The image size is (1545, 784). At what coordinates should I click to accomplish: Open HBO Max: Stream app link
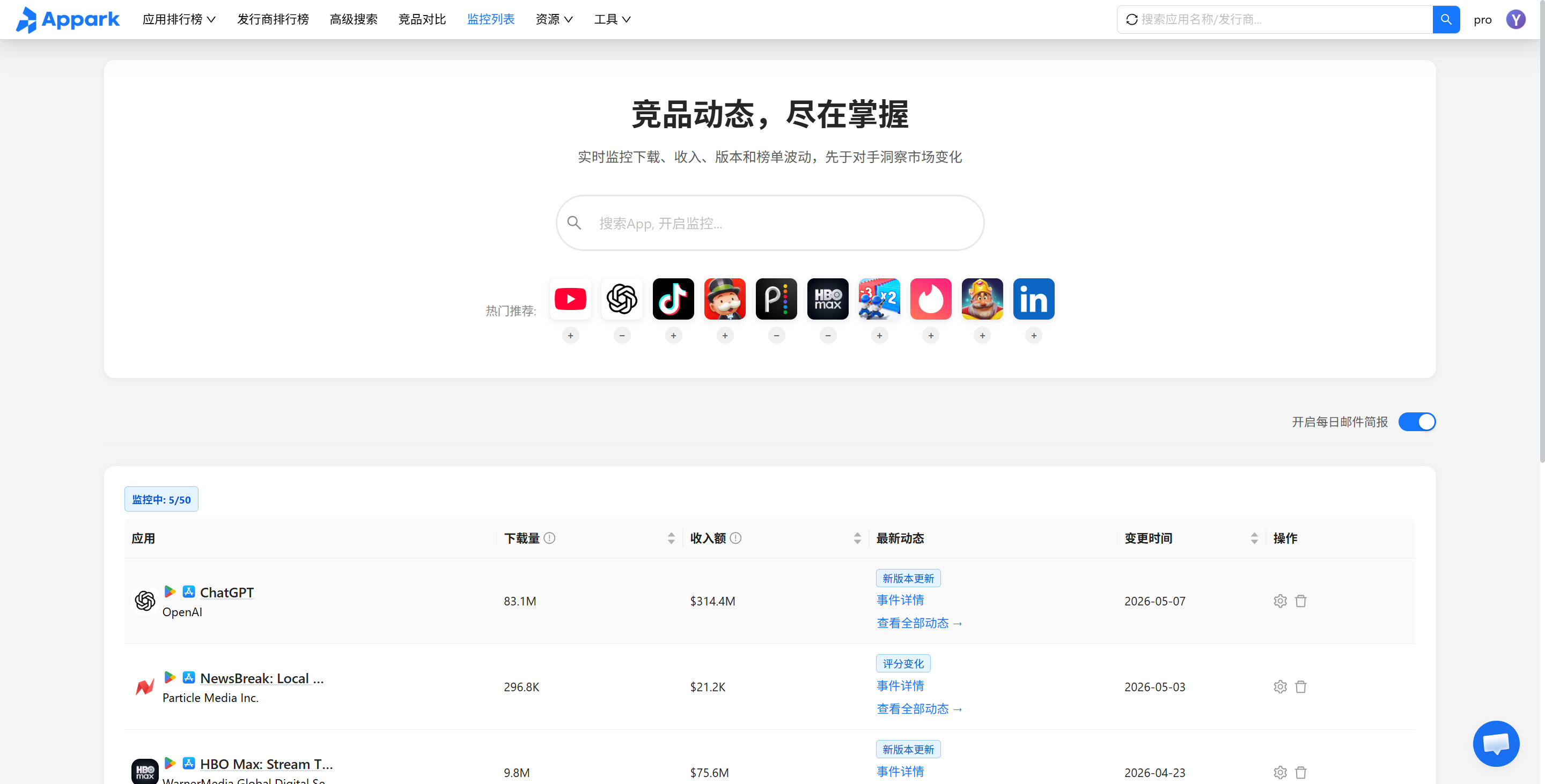pos(266,764)
